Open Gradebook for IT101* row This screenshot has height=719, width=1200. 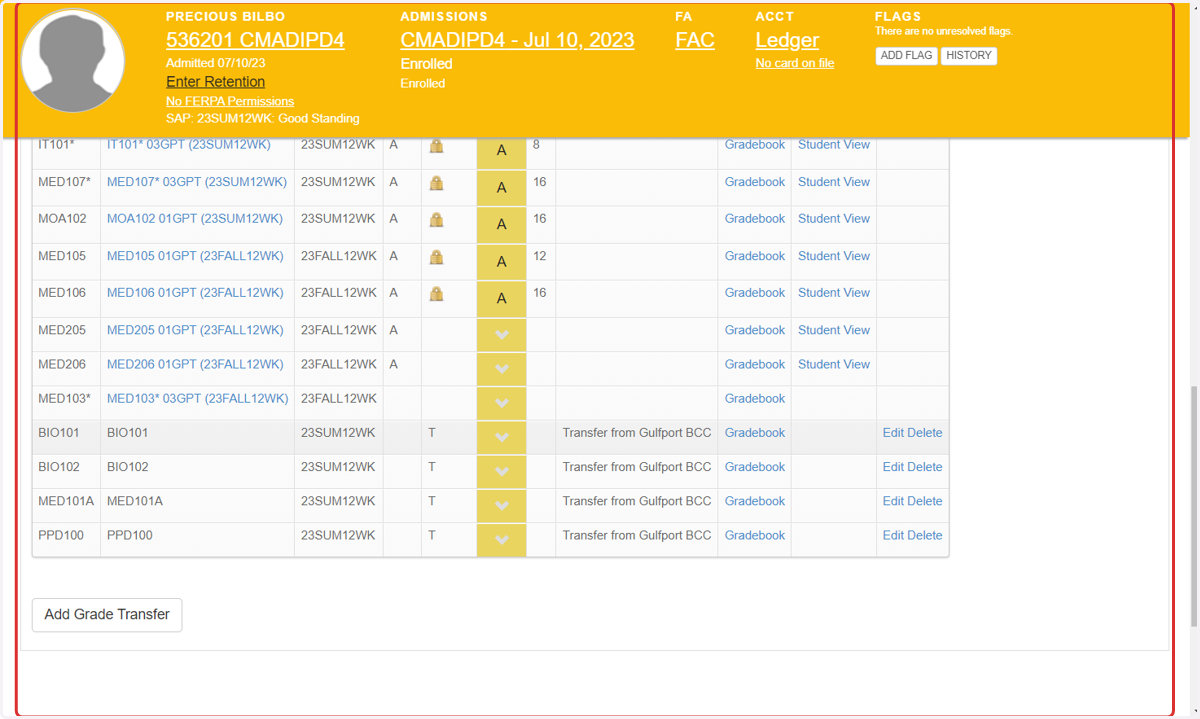755,145
